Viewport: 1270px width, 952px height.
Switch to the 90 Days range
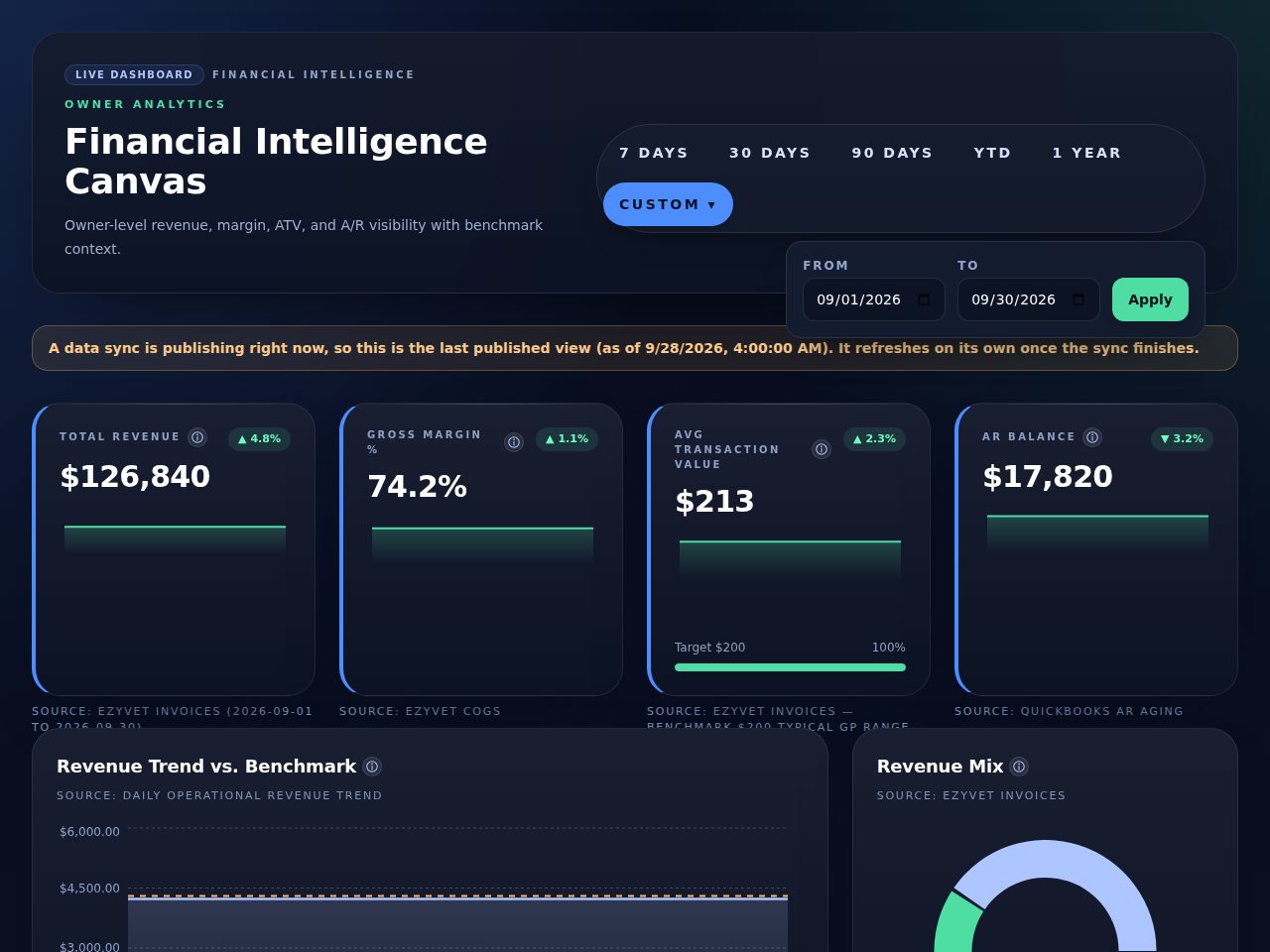click(x=892, y=153)
